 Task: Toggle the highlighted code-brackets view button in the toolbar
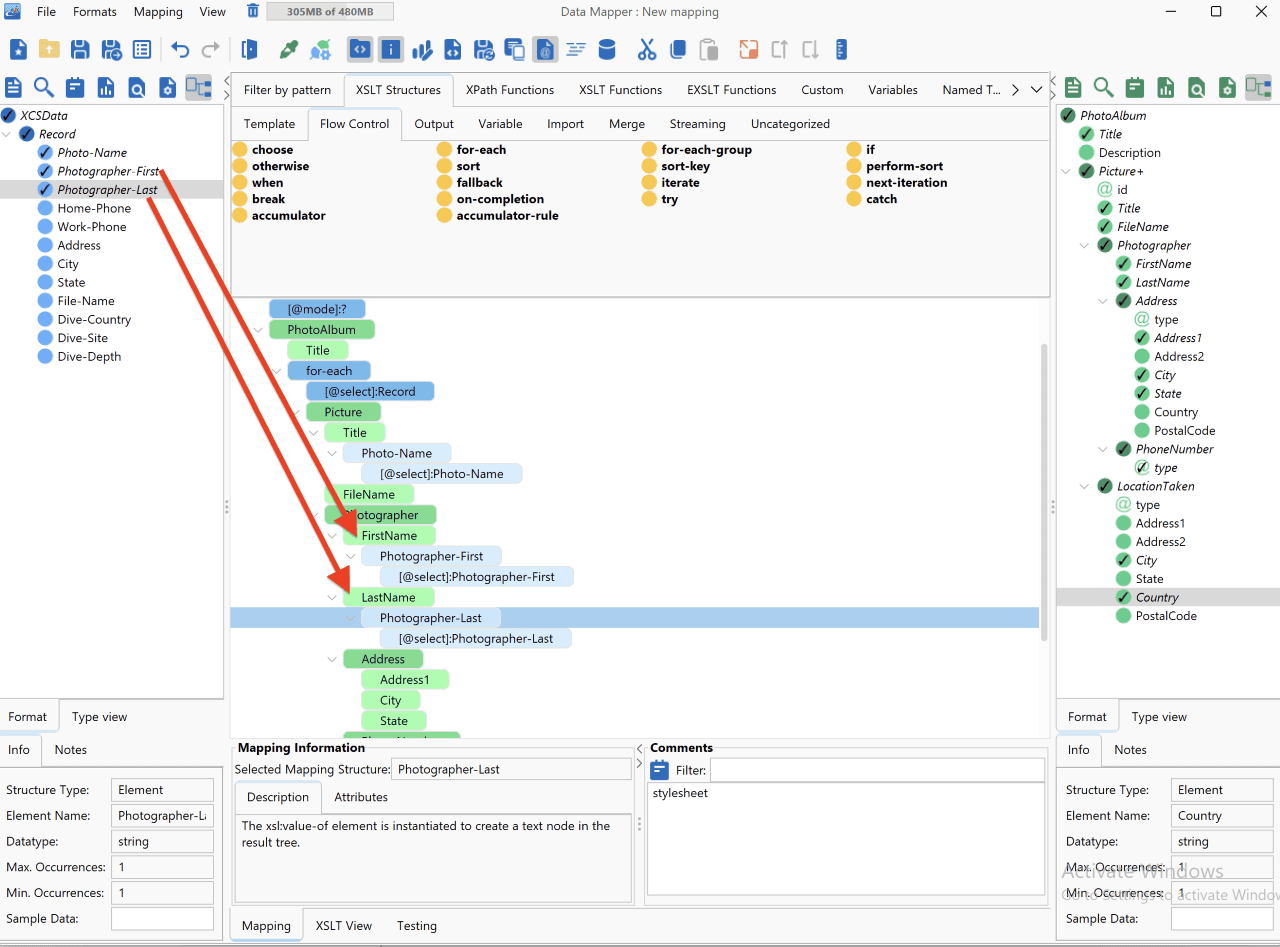click(x=360, y=49)
